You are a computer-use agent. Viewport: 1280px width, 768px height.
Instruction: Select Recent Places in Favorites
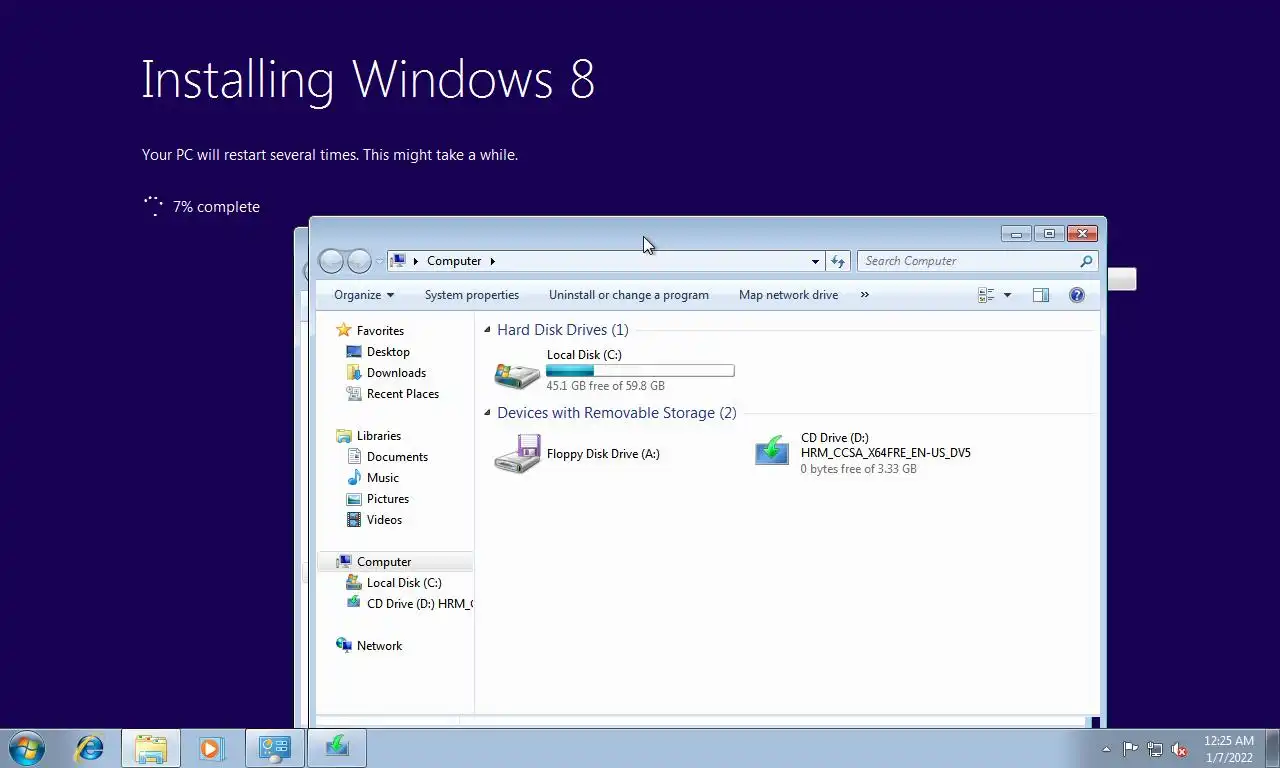point(402,394)
